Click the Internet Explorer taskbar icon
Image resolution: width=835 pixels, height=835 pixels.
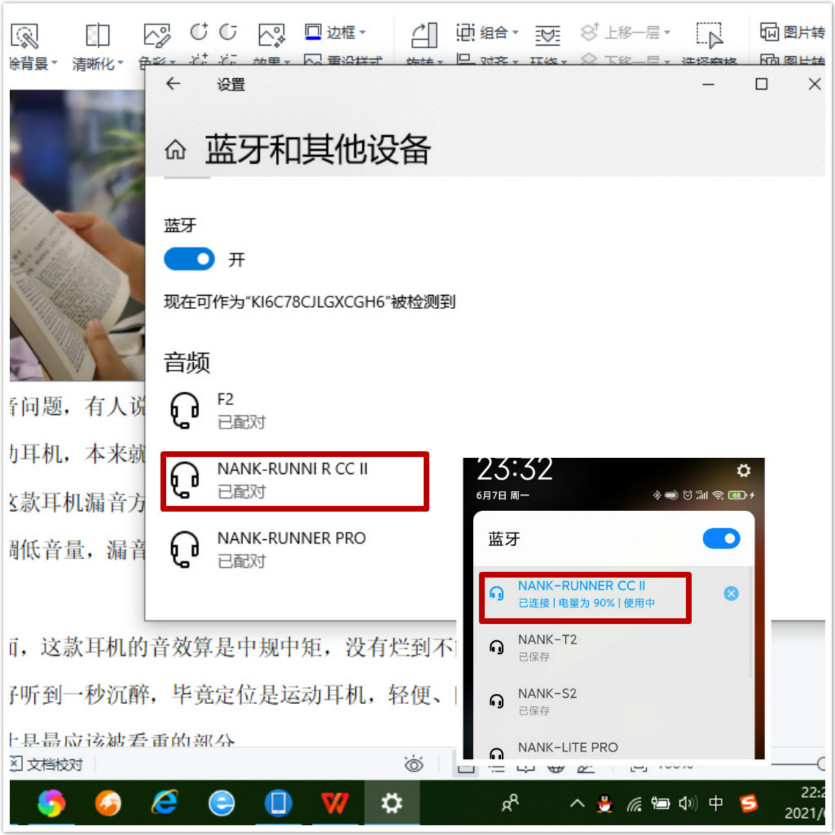click(x=164, y=802)
